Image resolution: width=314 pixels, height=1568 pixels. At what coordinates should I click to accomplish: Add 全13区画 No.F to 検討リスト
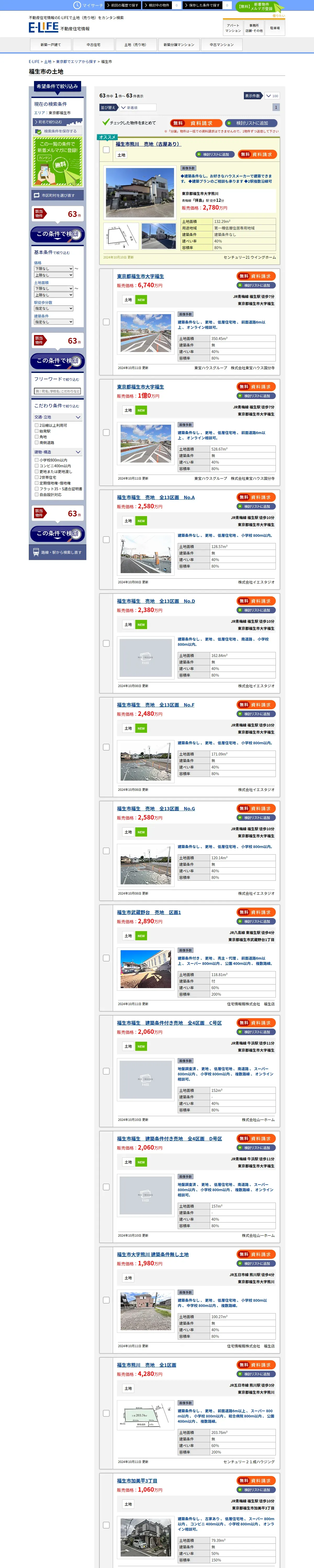pos(256,713)
